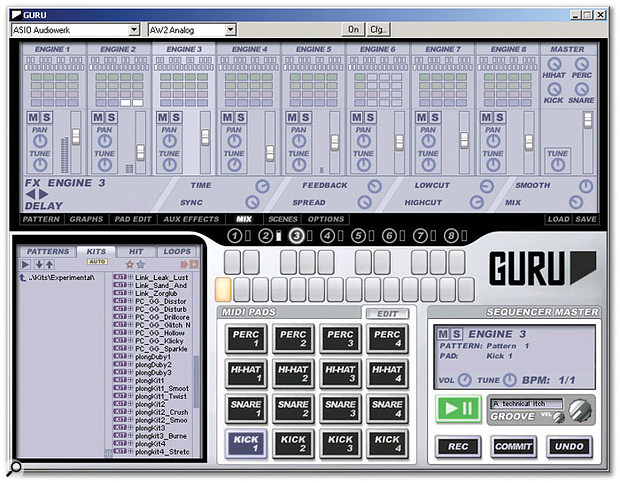The height and width of the screenshot is (483, 620).
Task: Hit the SNARE 3 pad
Action: point(340,409)
